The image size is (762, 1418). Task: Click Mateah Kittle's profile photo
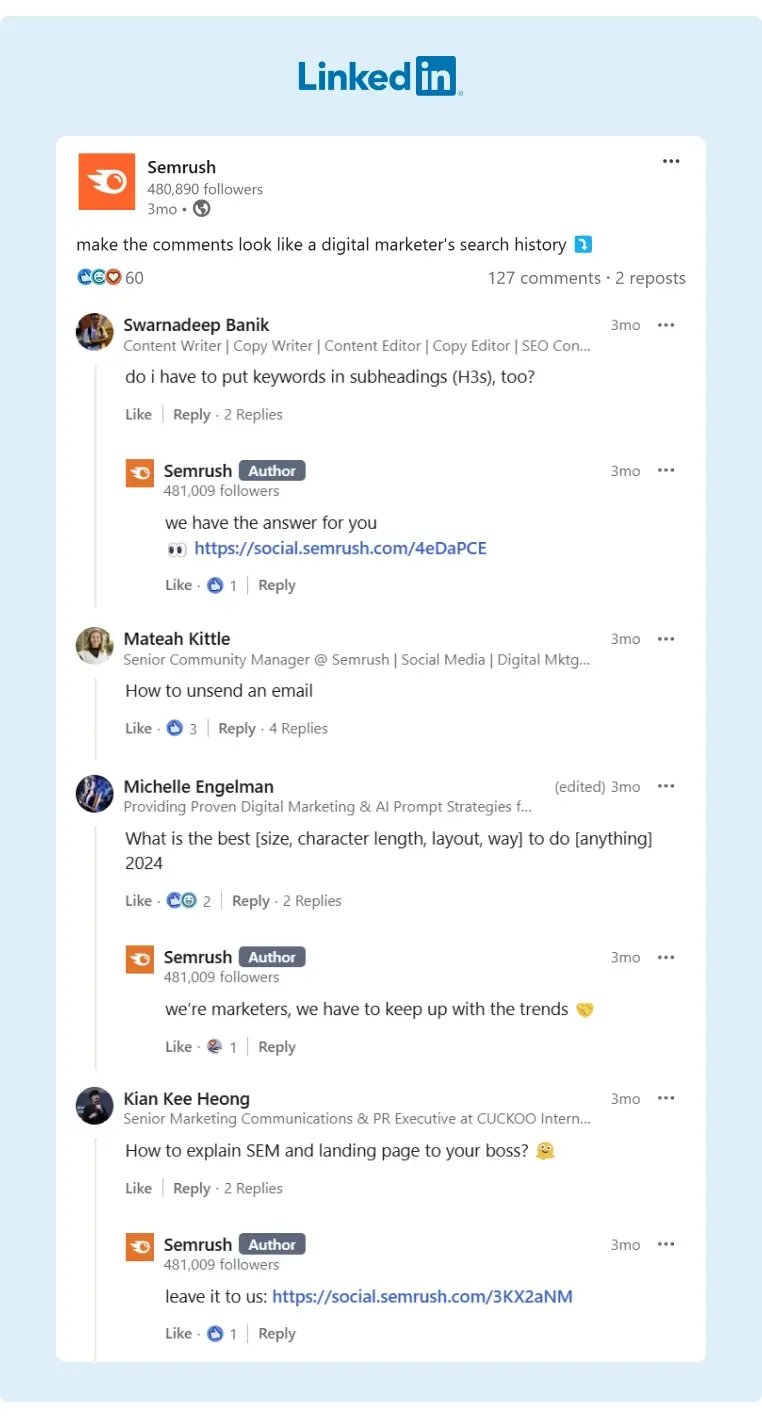pos(94,645)
